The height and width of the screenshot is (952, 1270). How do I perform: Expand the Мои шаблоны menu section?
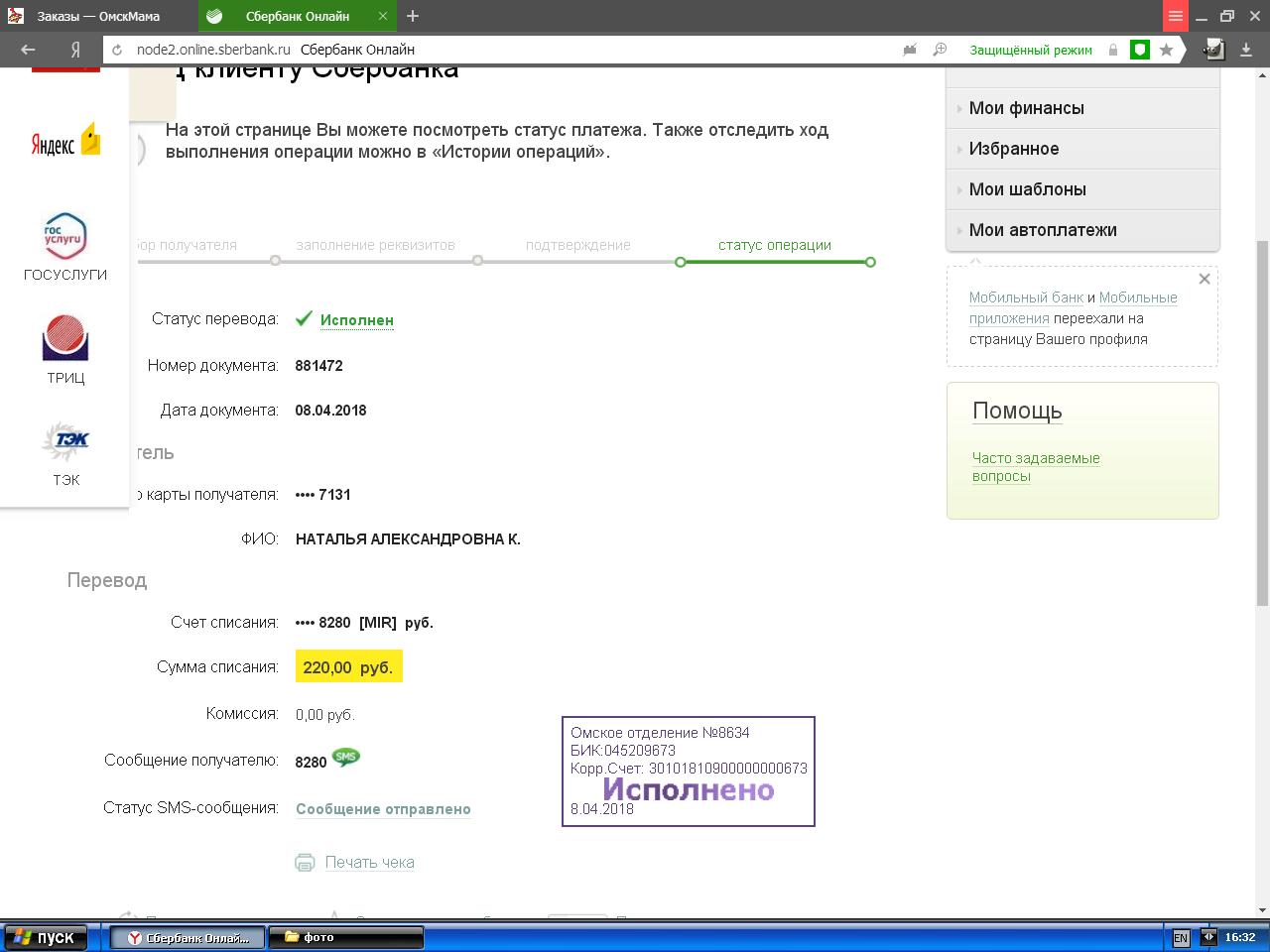1082,189
